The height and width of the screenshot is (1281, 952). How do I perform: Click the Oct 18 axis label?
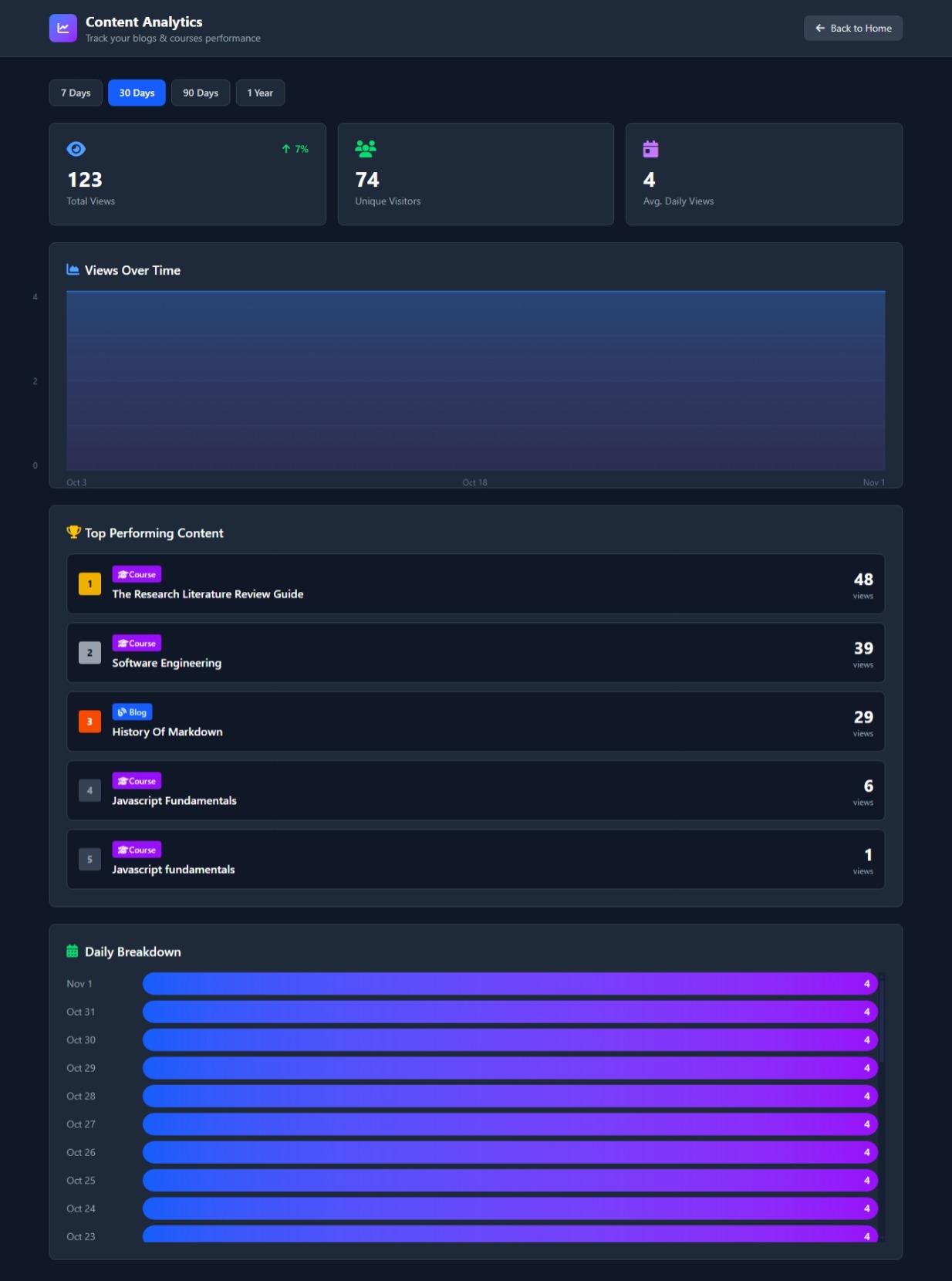(x=475, y=482)
